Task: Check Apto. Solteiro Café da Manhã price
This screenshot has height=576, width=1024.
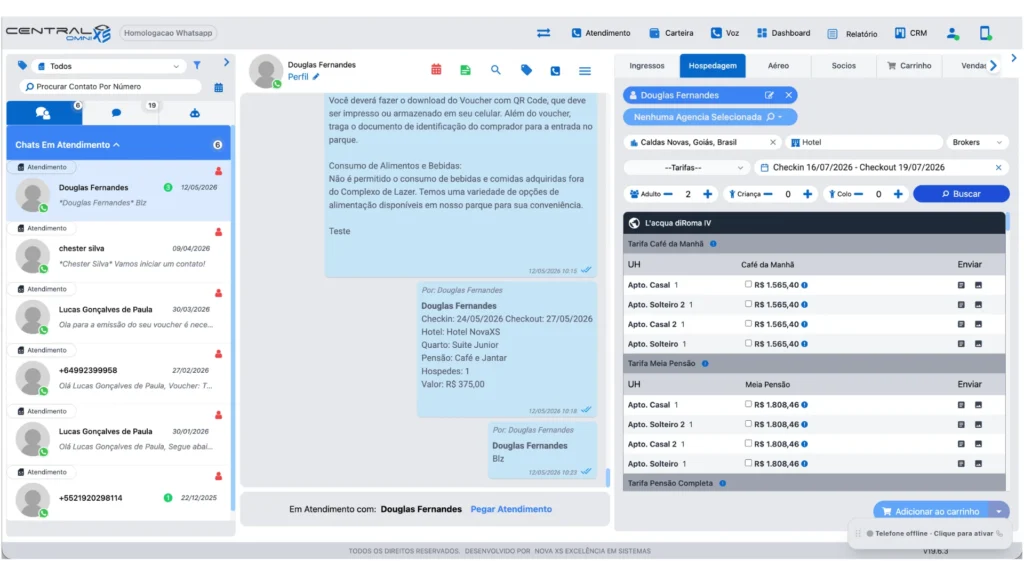Action: 748,343
